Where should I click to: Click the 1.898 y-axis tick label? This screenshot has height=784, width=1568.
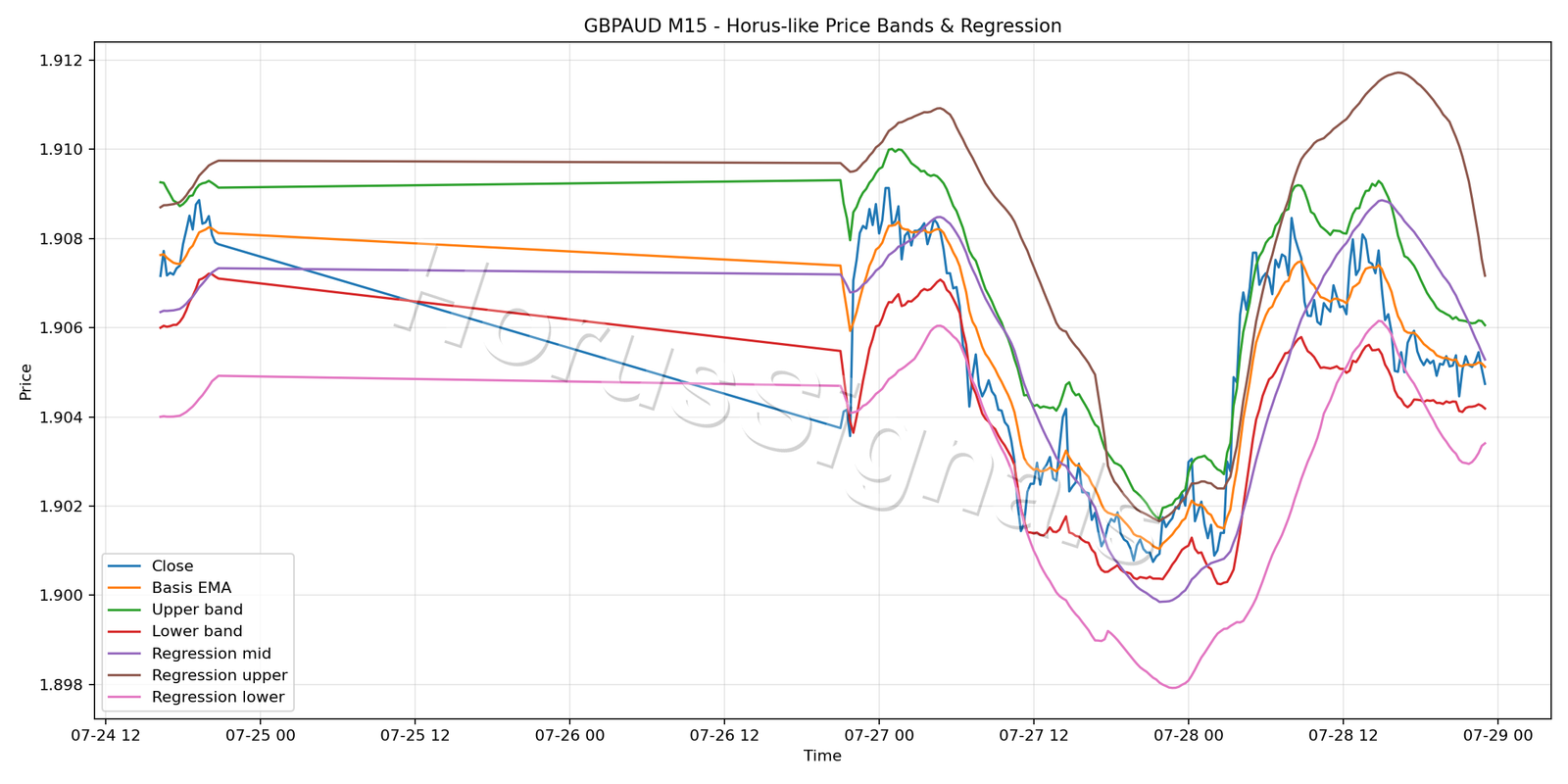click(61, 685)
